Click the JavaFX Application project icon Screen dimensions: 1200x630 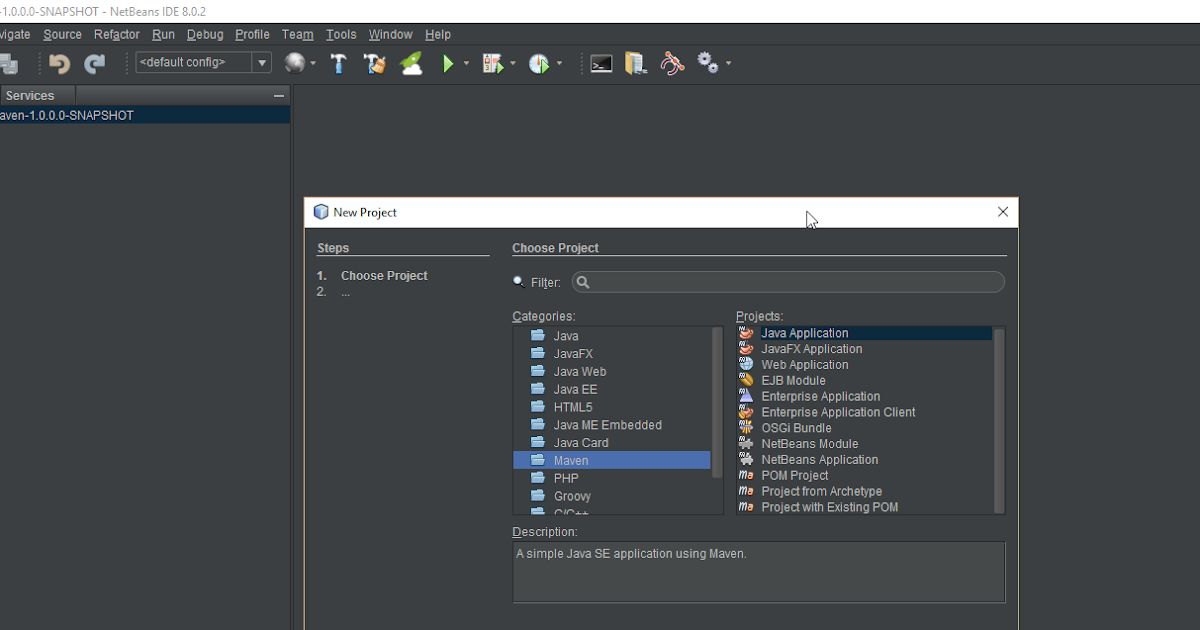(746, 349)
